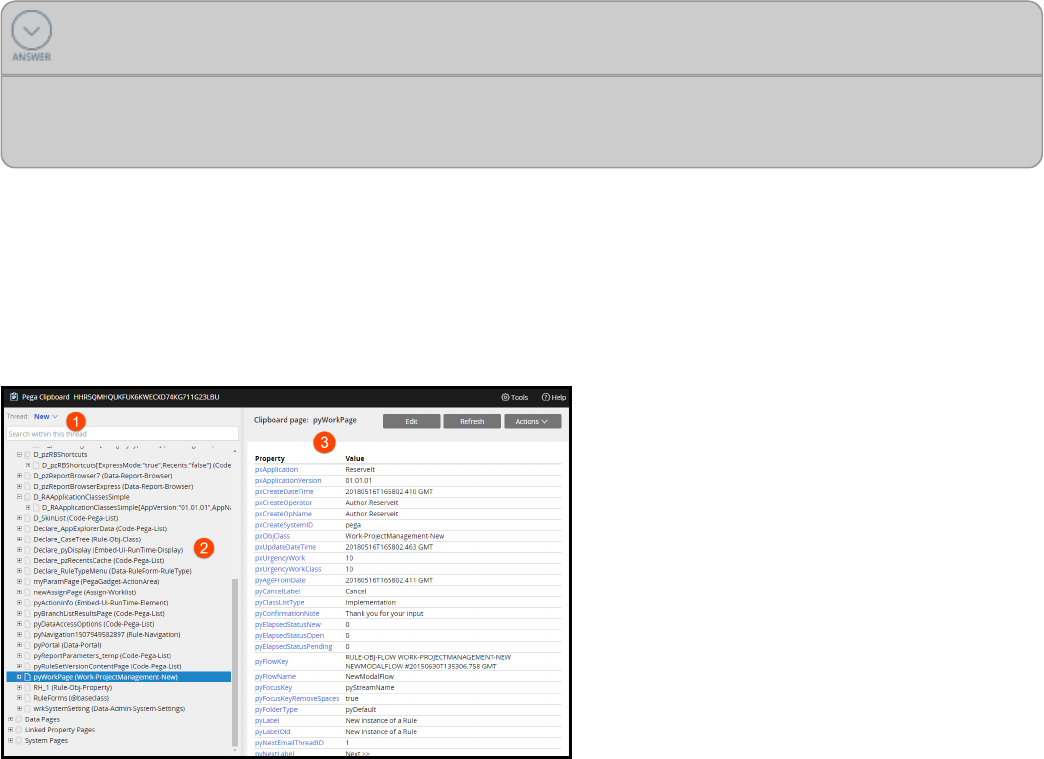Open the pyNextEmailThreadID property link

tap(289, 742)
